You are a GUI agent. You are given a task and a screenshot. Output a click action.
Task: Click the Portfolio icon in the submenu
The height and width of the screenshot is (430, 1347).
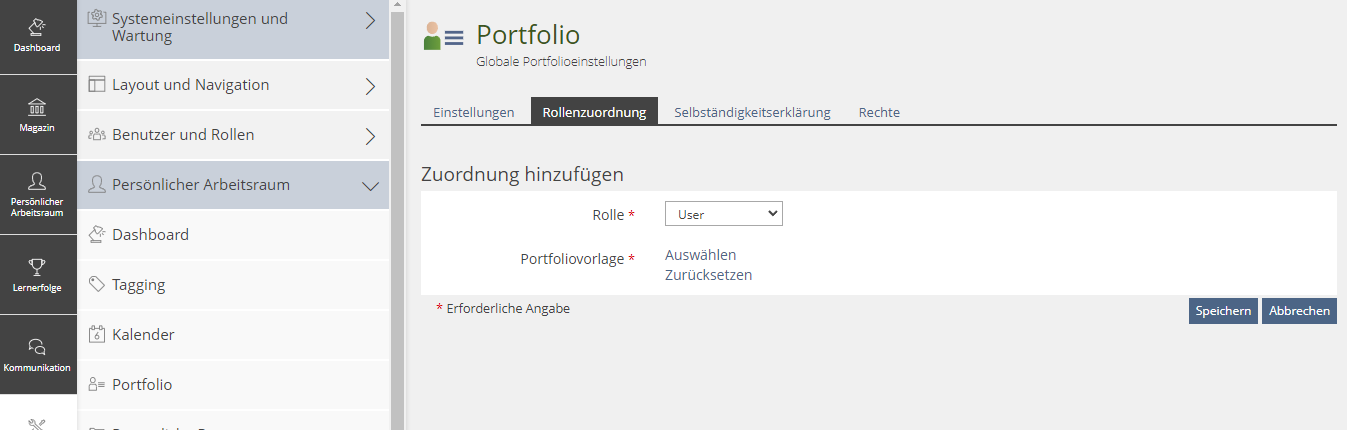(x=97, y=385)
